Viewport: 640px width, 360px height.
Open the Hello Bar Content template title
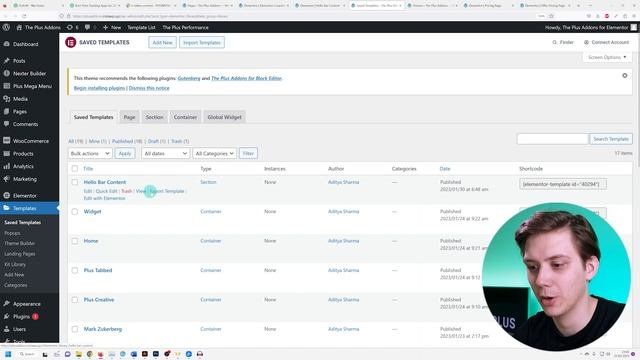point(105,182)
